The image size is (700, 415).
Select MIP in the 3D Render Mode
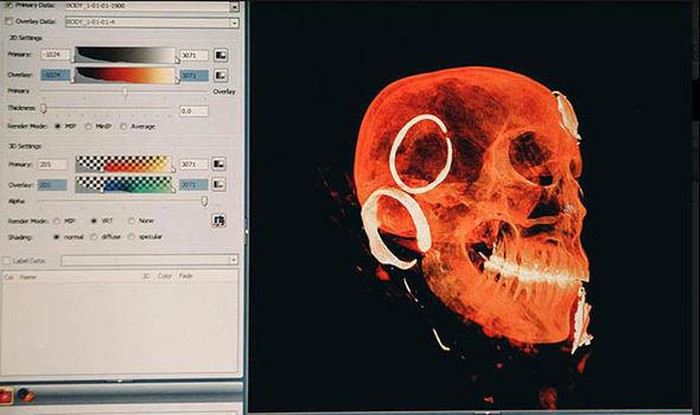[57, 221]
